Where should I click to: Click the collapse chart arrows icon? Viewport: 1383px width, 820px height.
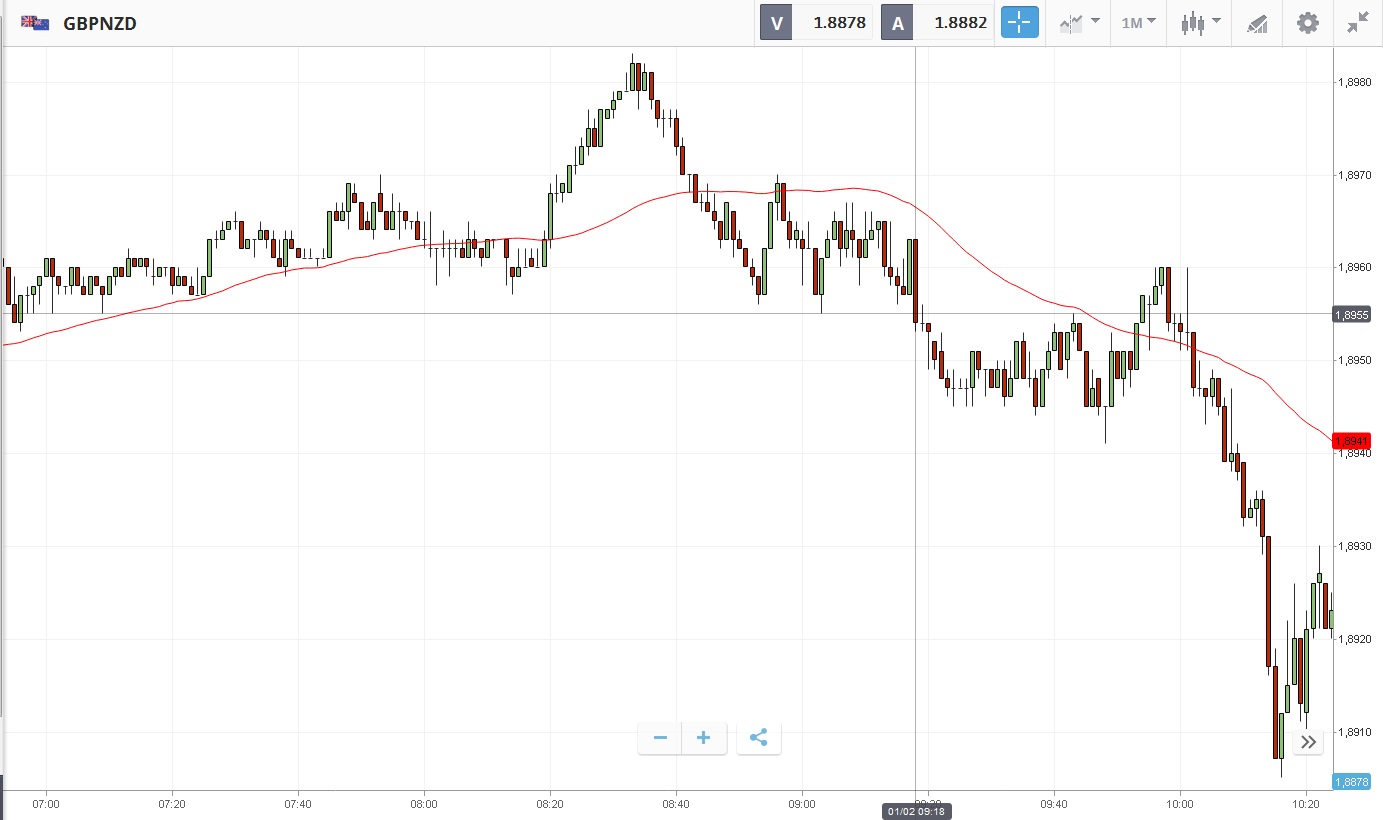tap(1357, 23)
